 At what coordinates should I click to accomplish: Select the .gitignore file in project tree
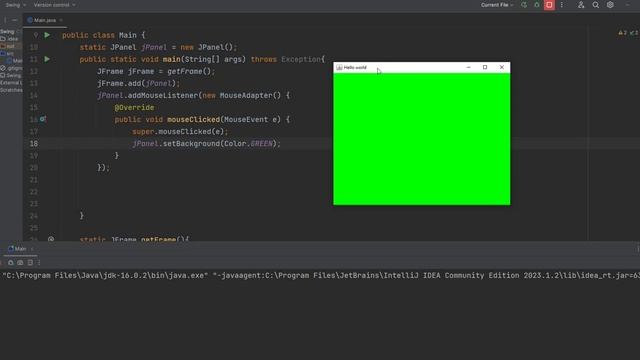[x=11, y=68]
